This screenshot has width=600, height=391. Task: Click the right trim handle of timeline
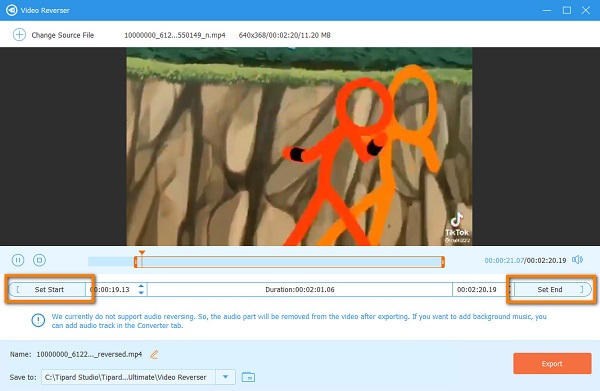pyautogui.click(x=443, y=262)
